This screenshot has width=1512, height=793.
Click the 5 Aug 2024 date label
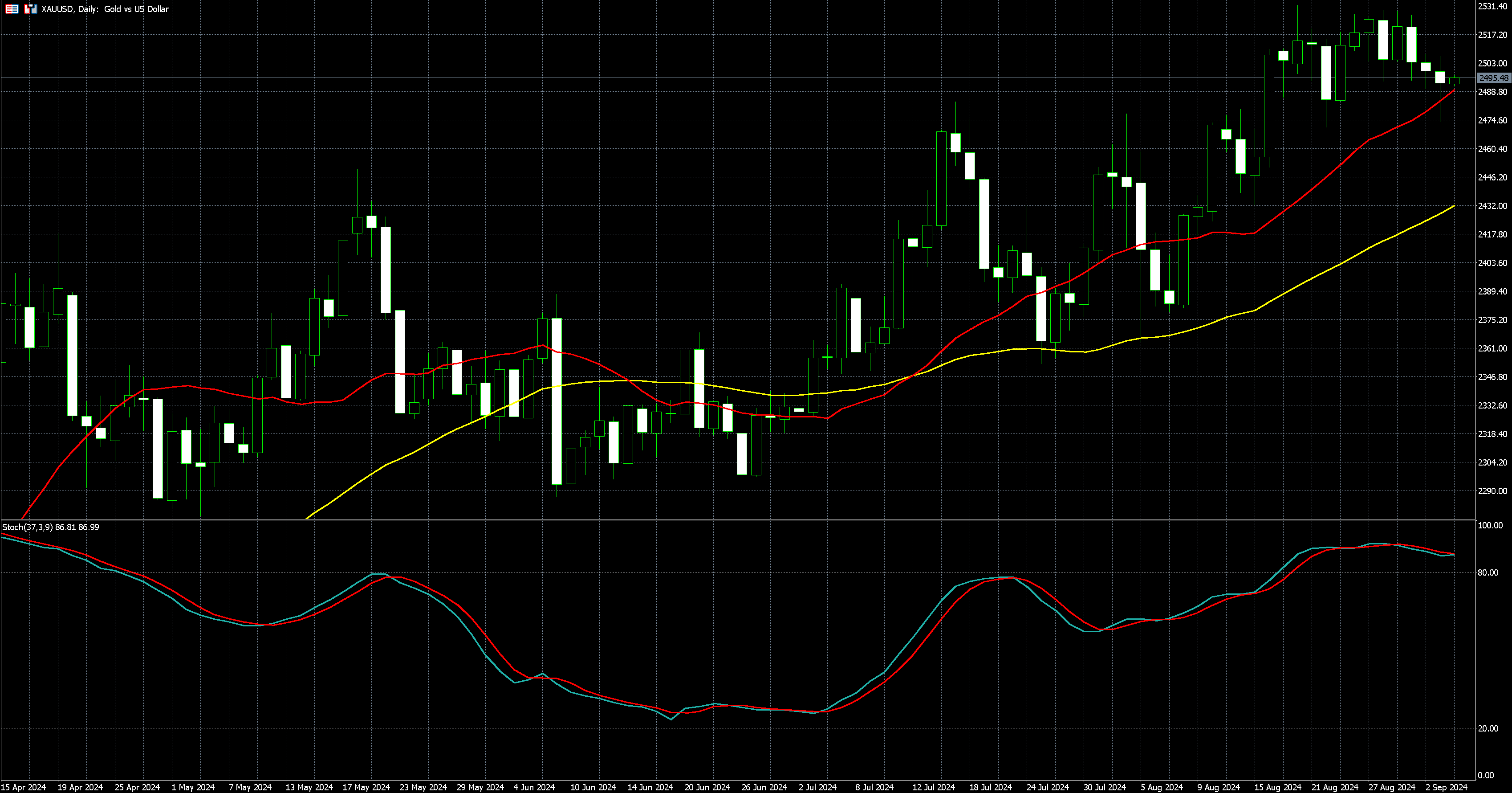(1162, 787)
